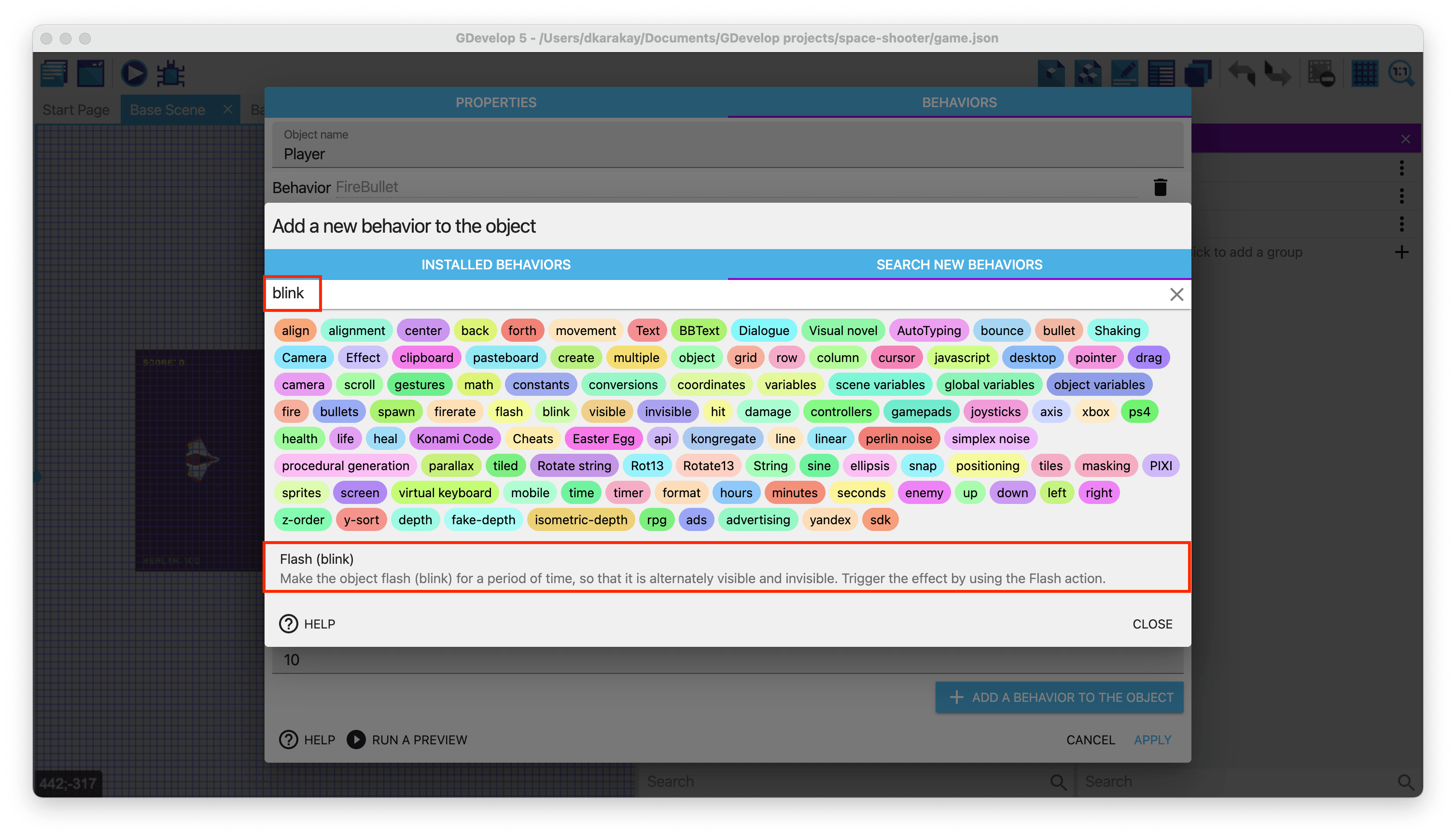Switch to the Properties tab
Screen dimensions: 1456x838
[x=495, y=102]
